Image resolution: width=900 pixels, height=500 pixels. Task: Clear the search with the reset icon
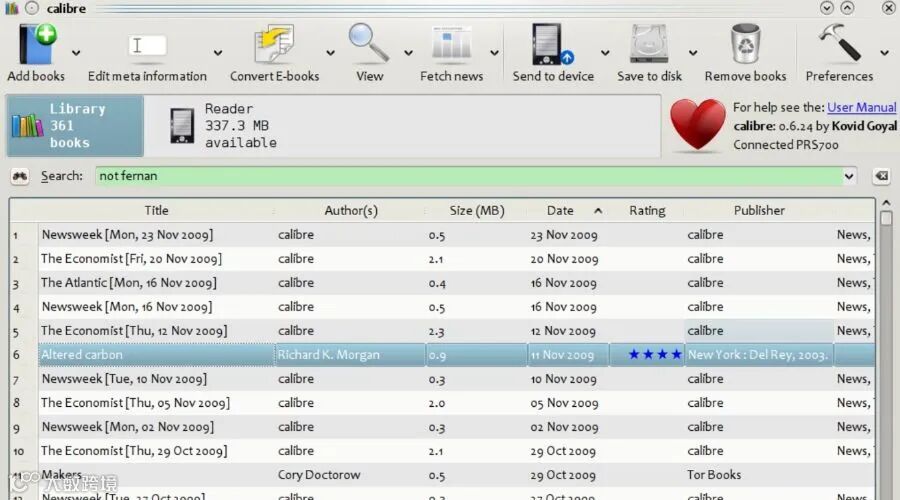[x=882, y=176]
